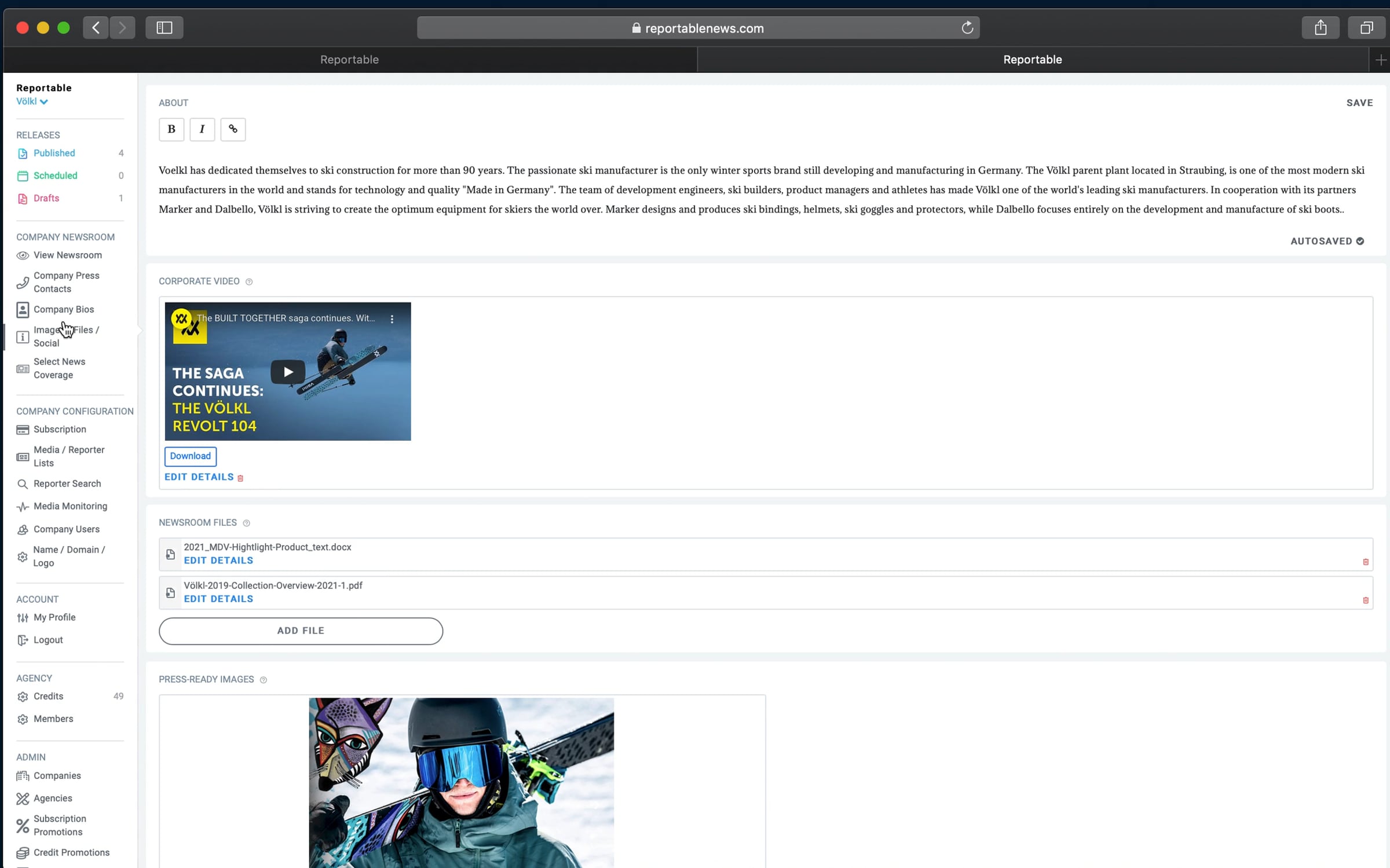Open the Drafts list
The height and width of the screenshot is (868, 1390).
coord(46,199)
